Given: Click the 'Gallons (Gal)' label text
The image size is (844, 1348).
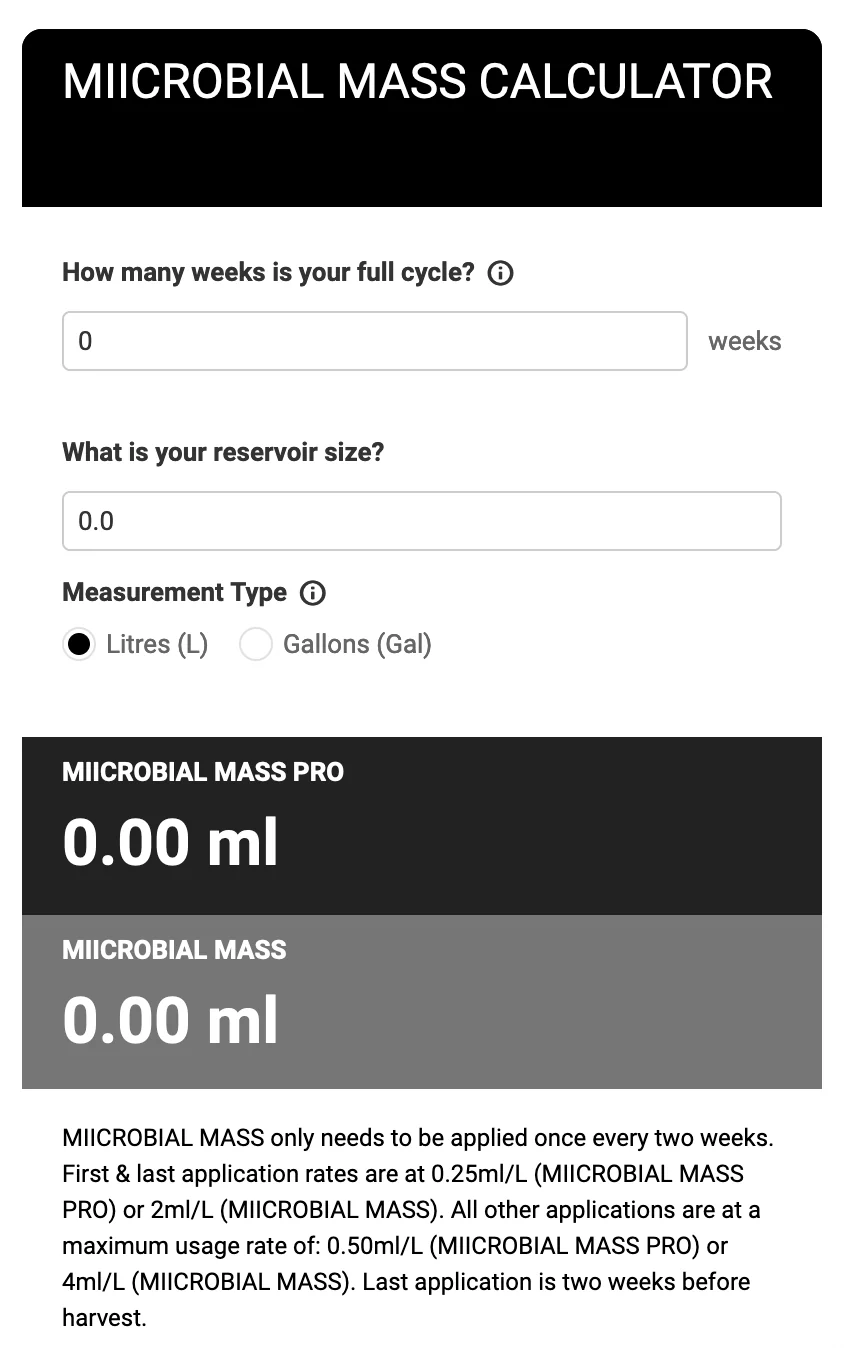Looking at the screenshot, I should [357, 644].
